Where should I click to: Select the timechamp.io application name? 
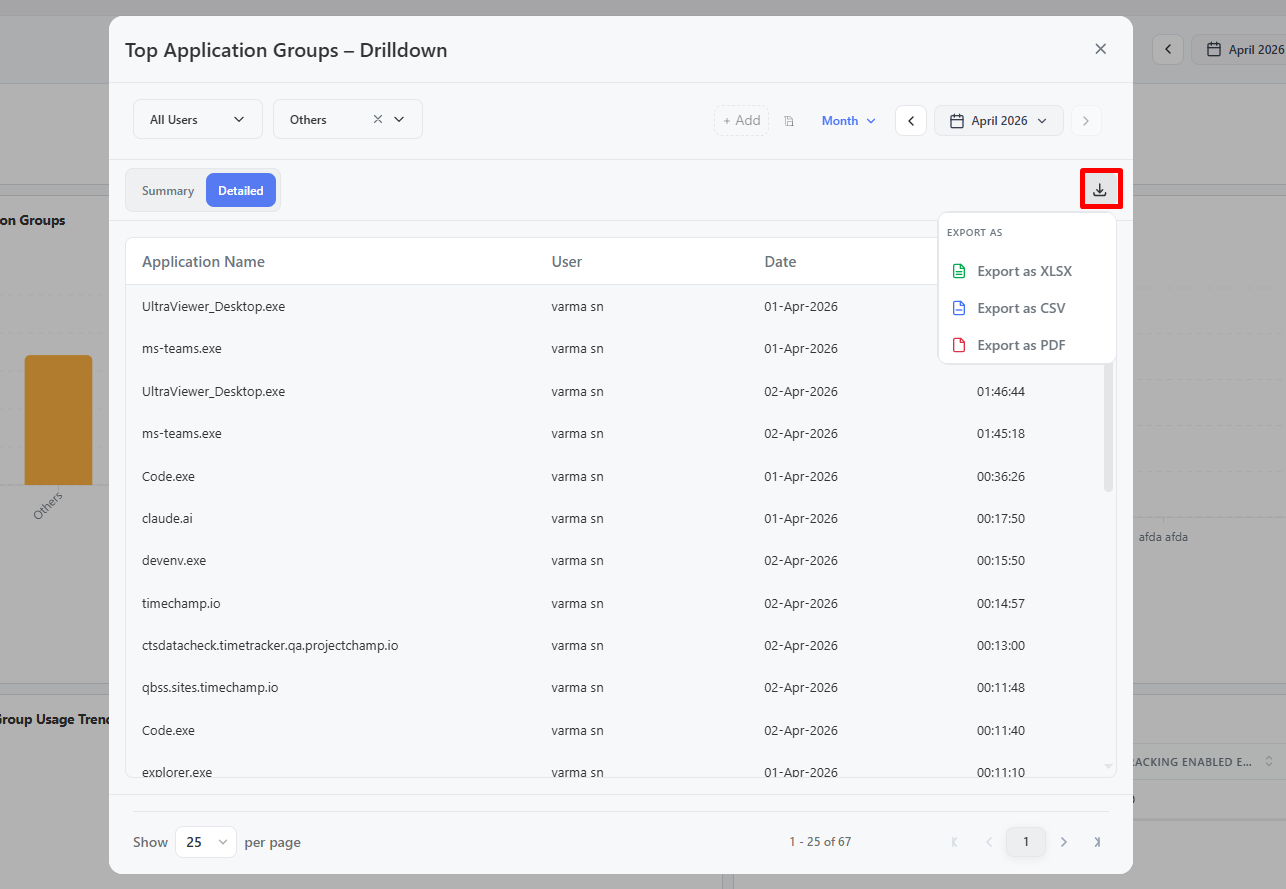click(x=181, y=604)
